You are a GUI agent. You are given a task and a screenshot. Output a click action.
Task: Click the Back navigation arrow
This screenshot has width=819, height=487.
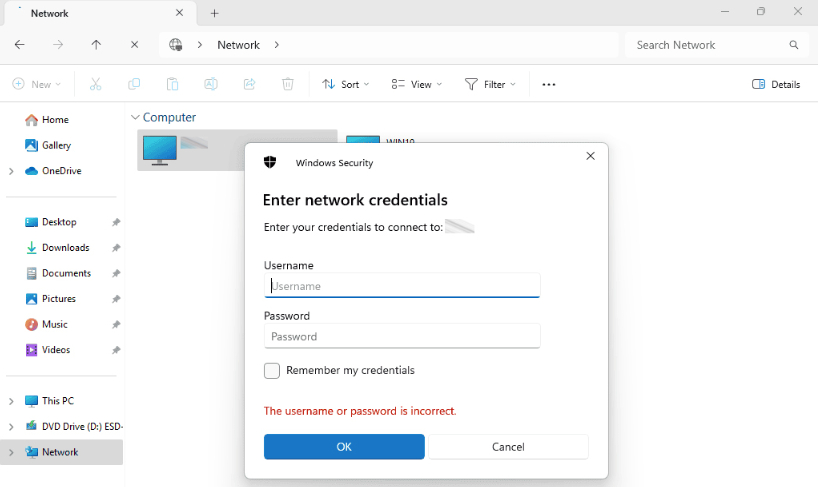pyautogui.click(x=20, y=45)
